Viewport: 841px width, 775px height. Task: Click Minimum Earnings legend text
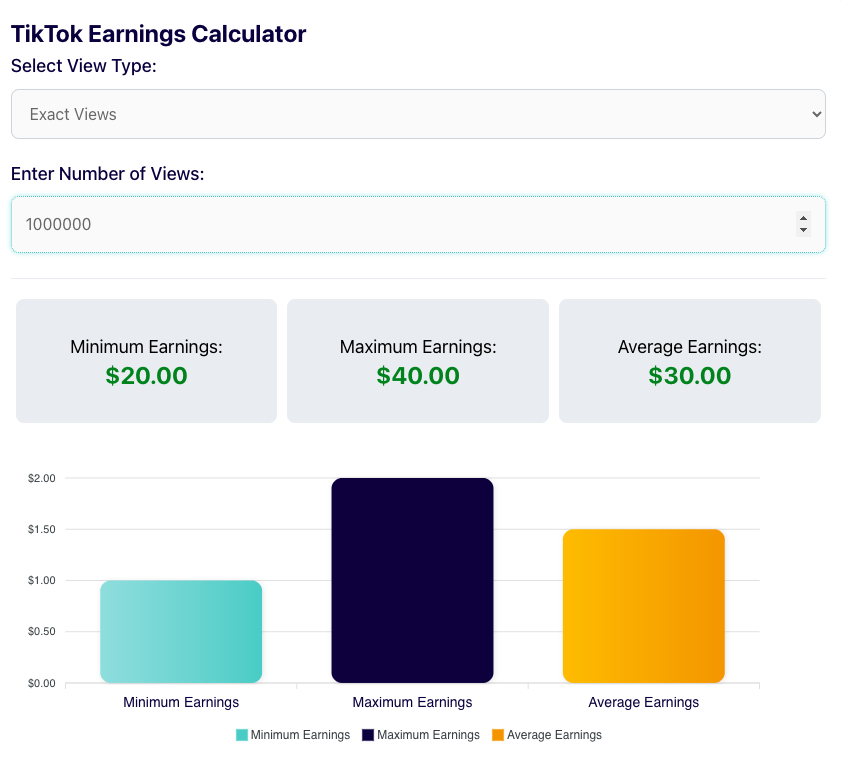pos(300,735)
